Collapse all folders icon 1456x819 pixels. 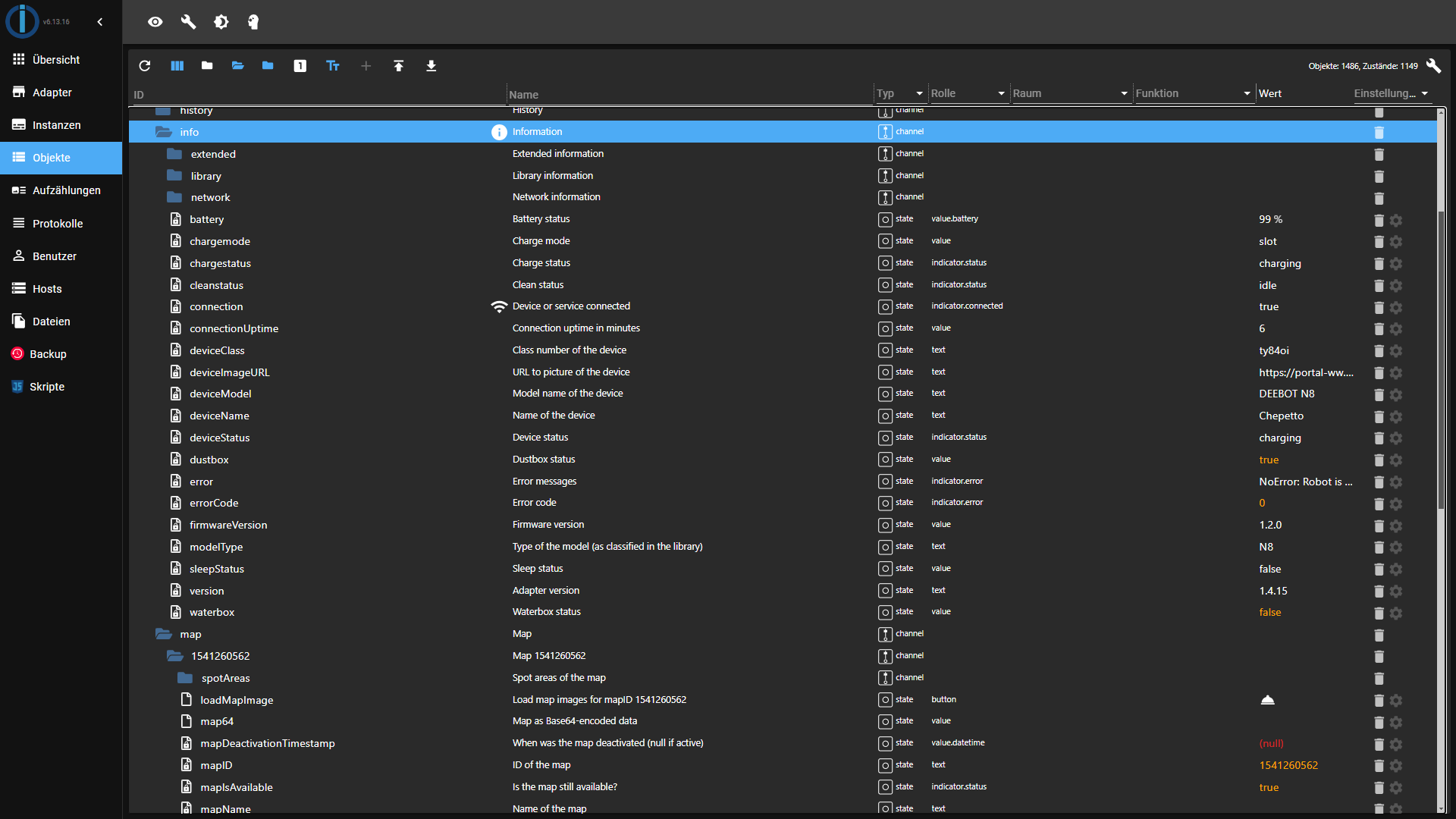pyautogui.click(x=207, y=66)
